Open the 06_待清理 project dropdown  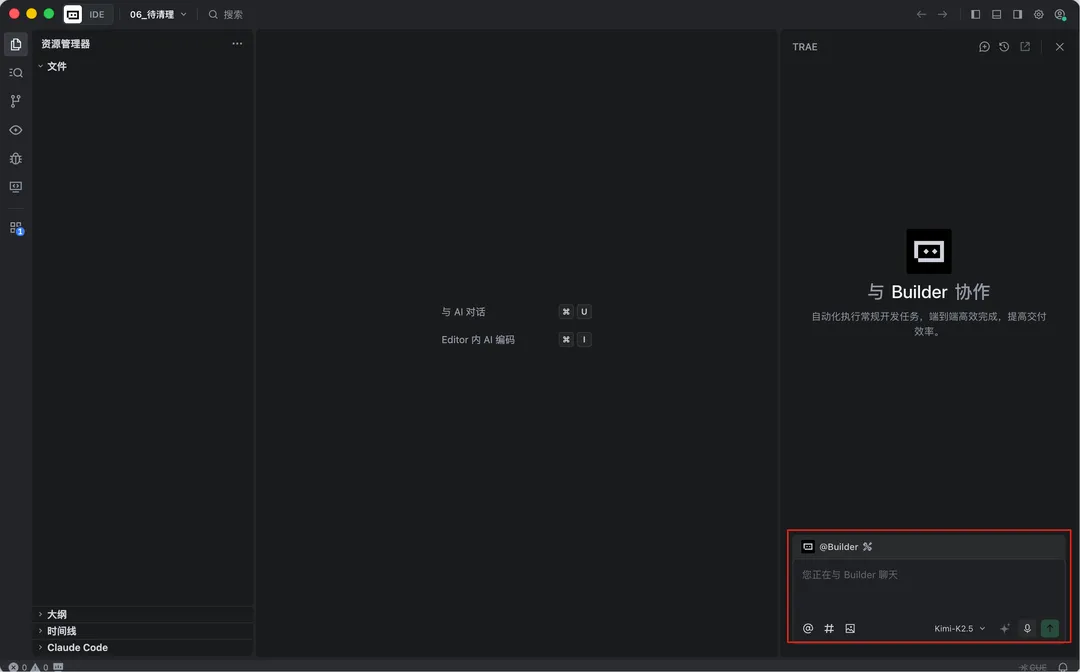[158, 14]
